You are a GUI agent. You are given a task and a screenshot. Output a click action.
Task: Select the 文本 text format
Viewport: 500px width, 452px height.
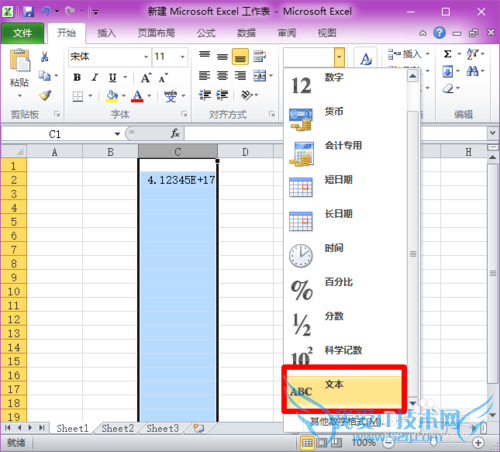[345, 391]
